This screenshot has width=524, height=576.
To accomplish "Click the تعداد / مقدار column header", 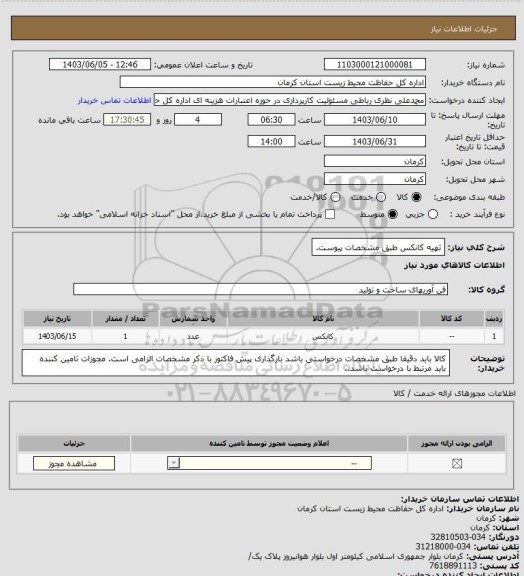I will [125, 319].
